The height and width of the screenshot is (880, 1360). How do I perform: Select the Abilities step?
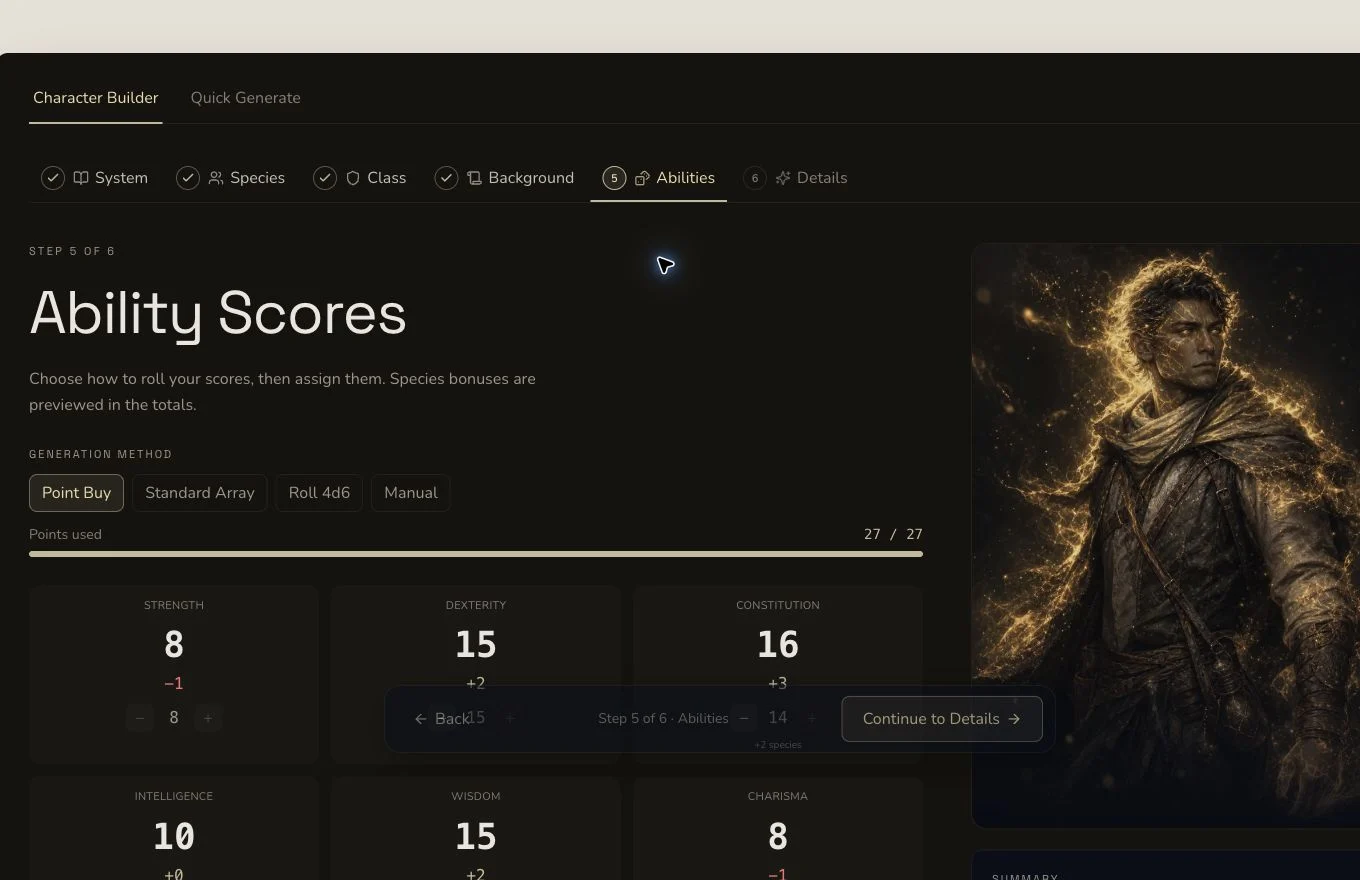point(659,178)
